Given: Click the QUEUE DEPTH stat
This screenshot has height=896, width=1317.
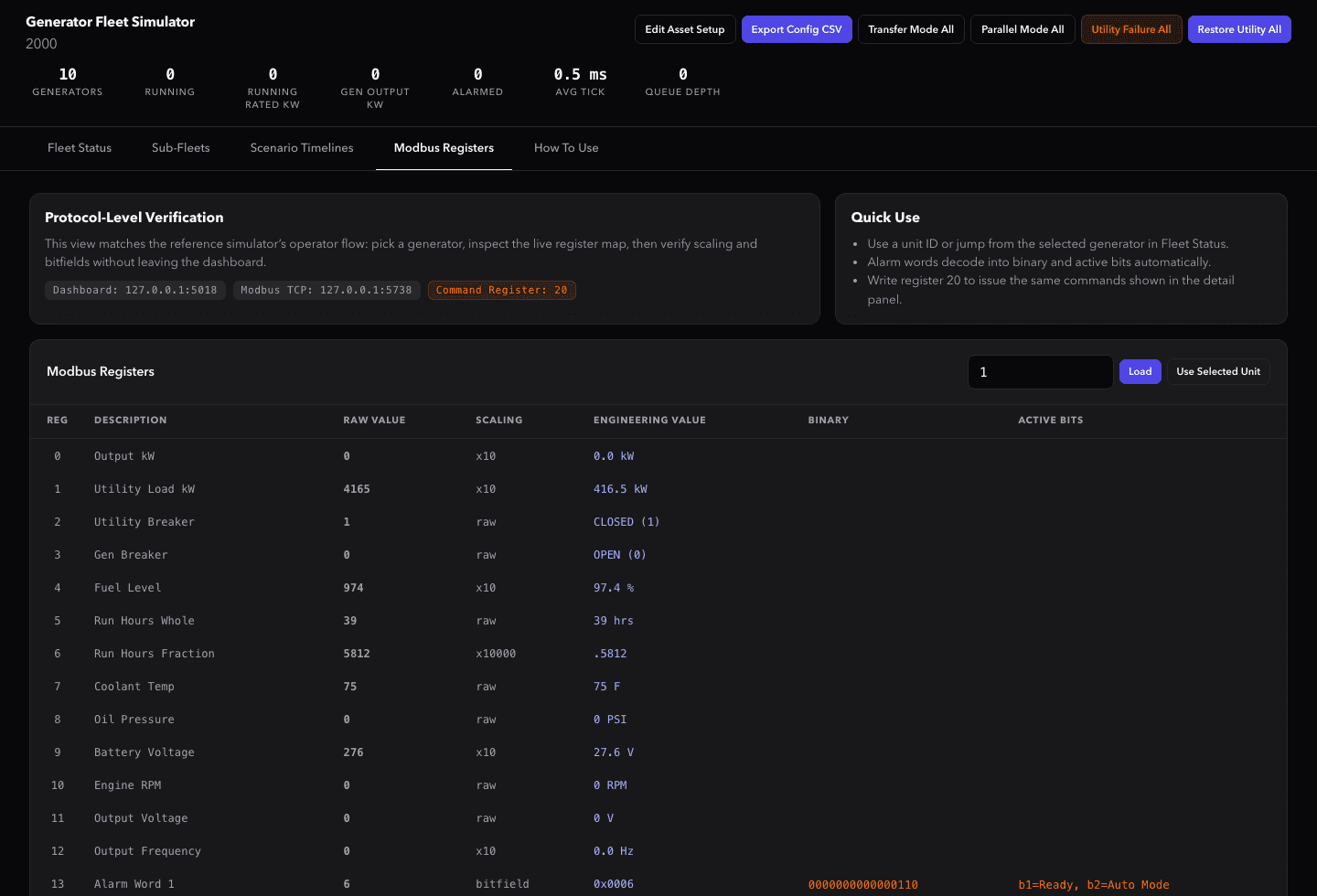Looking at the screenshot, I should coord(682,81).
